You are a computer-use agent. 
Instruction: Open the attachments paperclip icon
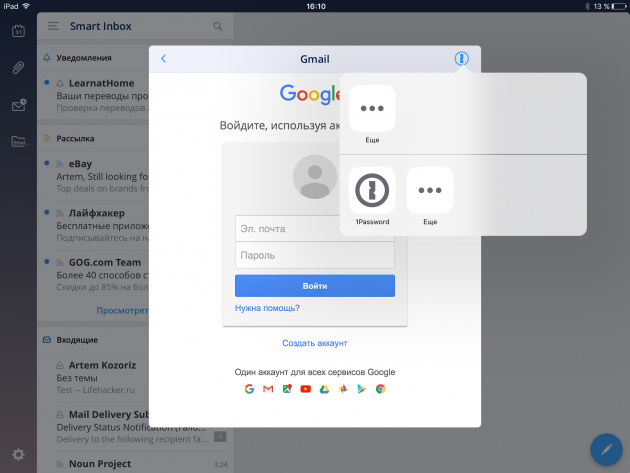click(x=18, y=68)
